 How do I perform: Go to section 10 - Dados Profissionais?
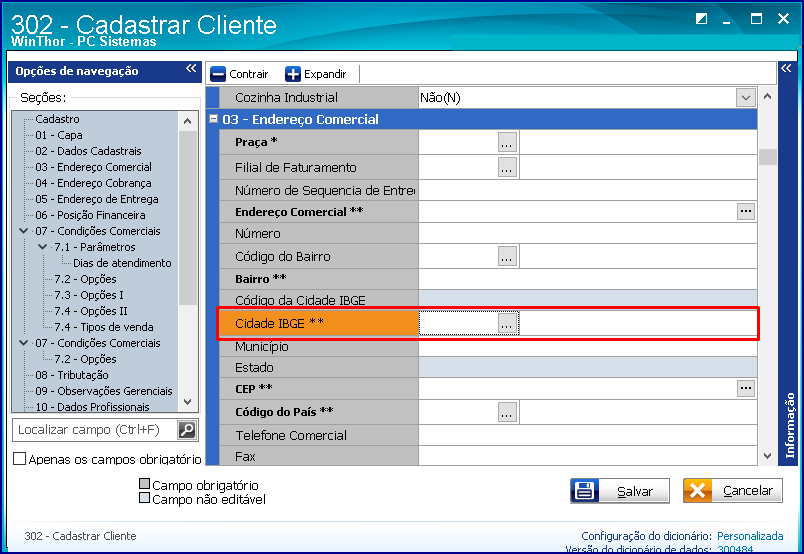coord(92,407)
